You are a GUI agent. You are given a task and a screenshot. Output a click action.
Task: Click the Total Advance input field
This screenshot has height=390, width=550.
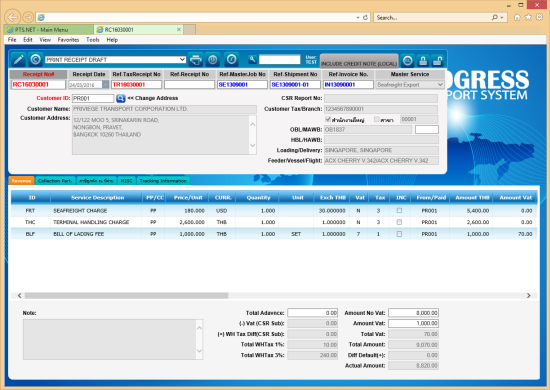coord(313,312)
